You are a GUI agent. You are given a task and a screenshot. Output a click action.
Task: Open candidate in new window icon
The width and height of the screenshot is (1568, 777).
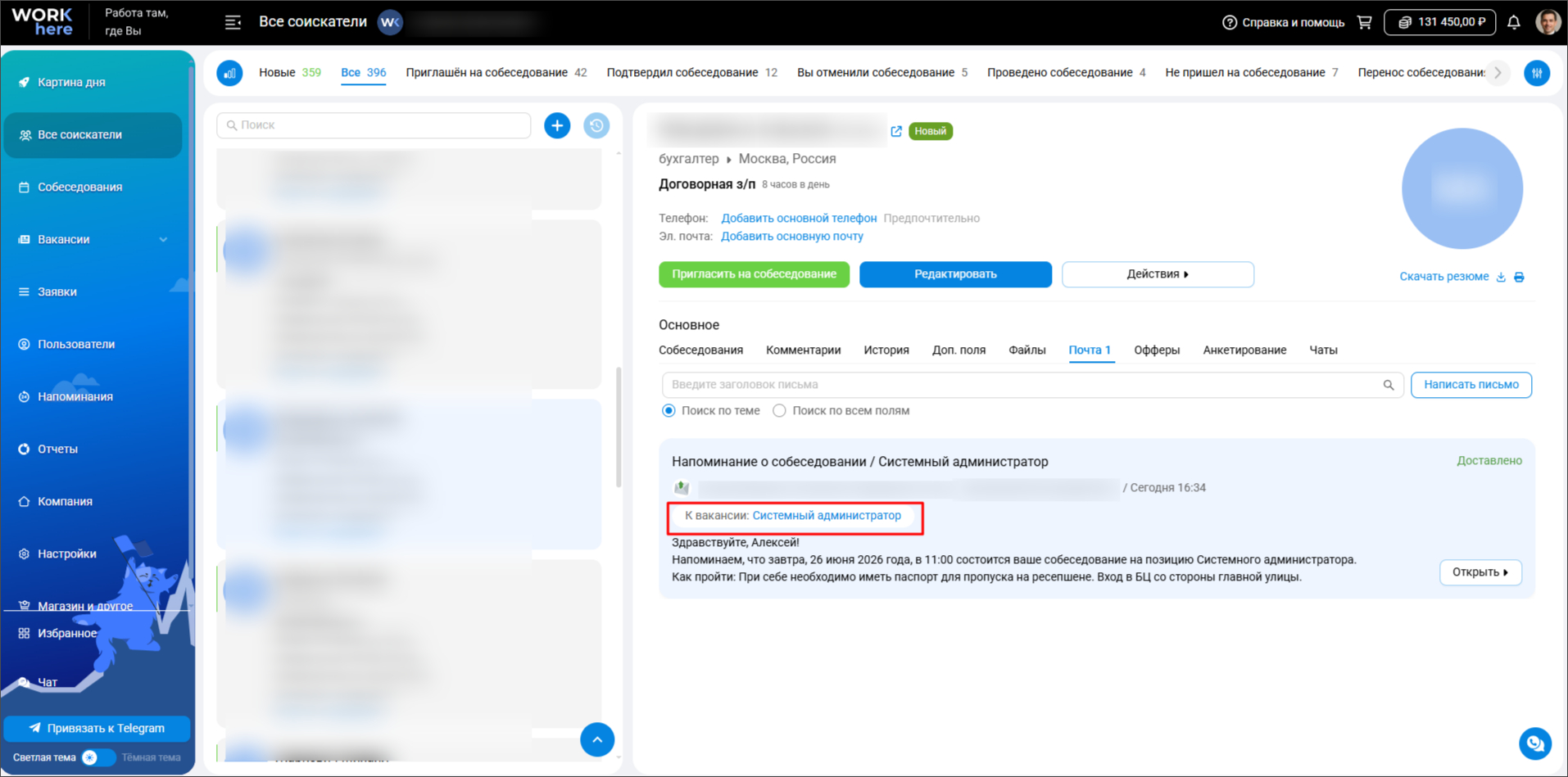(896, 131)
